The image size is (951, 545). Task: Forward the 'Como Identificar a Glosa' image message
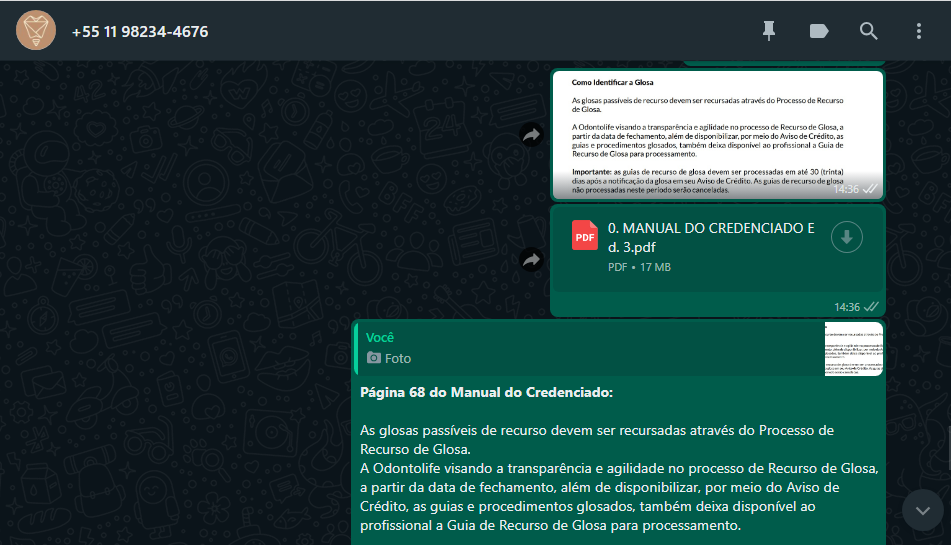point(531,135)
